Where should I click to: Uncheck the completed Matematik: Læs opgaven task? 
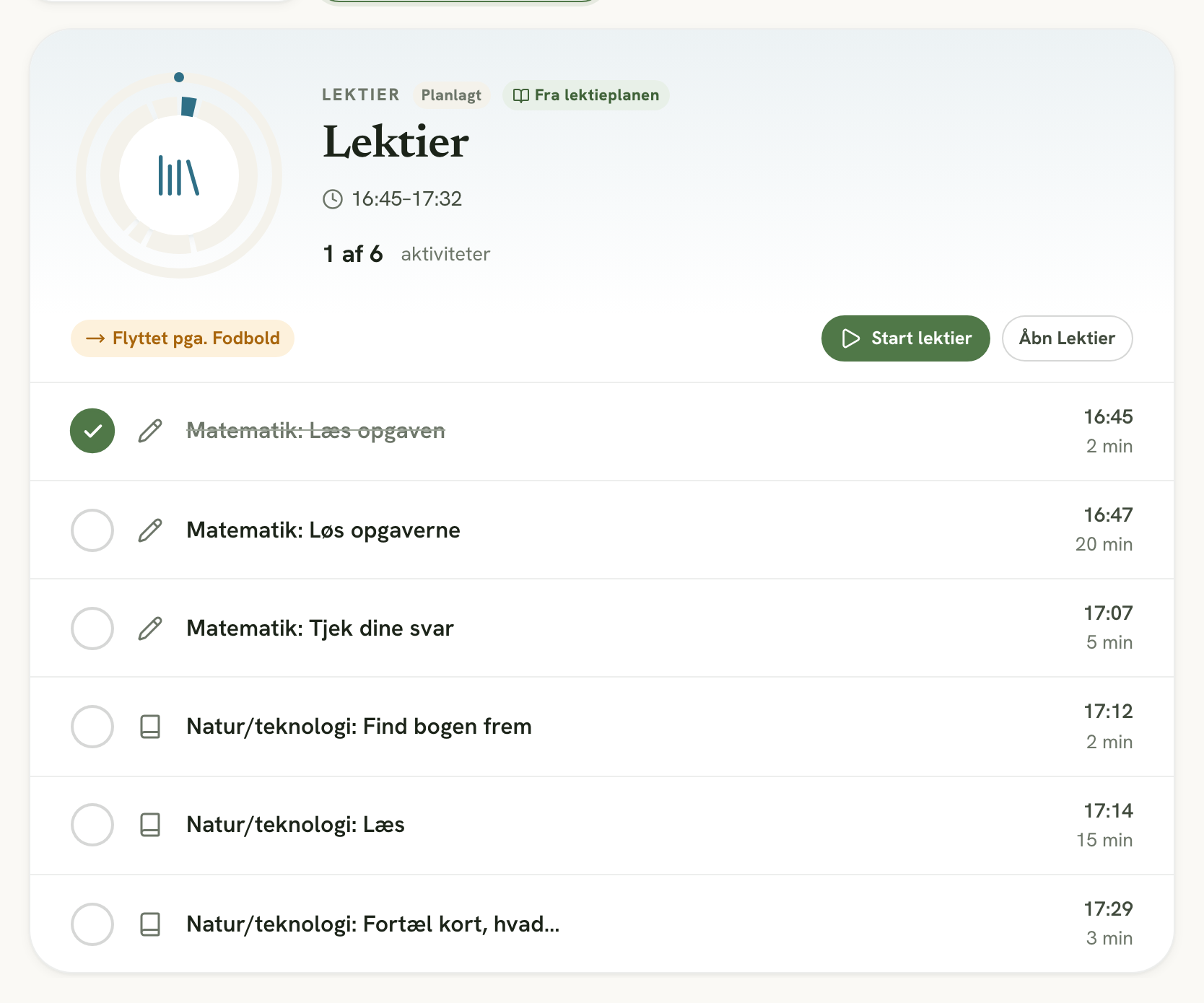(92, 431)
